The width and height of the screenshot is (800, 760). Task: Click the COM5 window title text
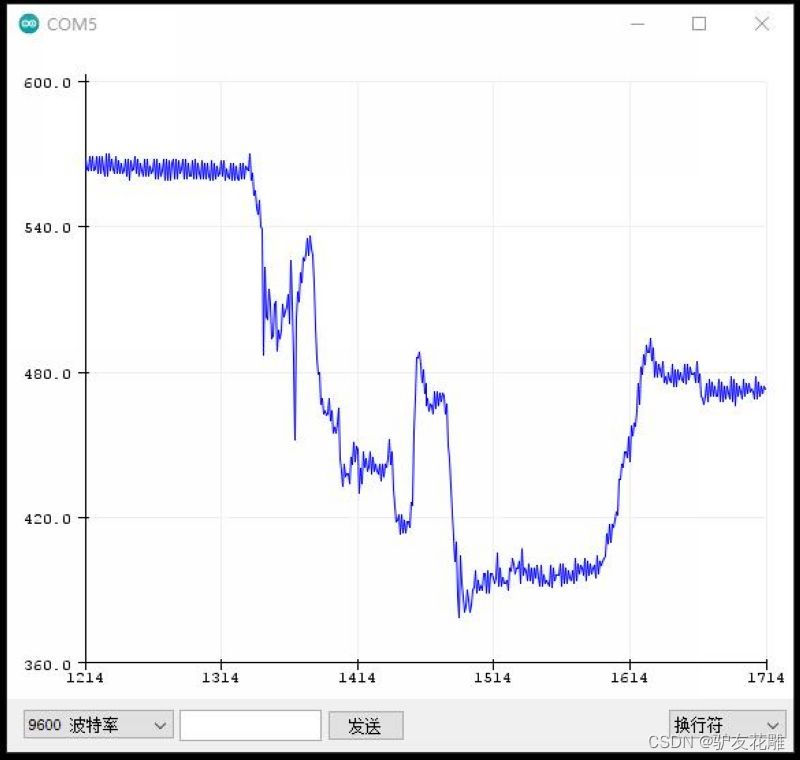click(x=72, y=24)
